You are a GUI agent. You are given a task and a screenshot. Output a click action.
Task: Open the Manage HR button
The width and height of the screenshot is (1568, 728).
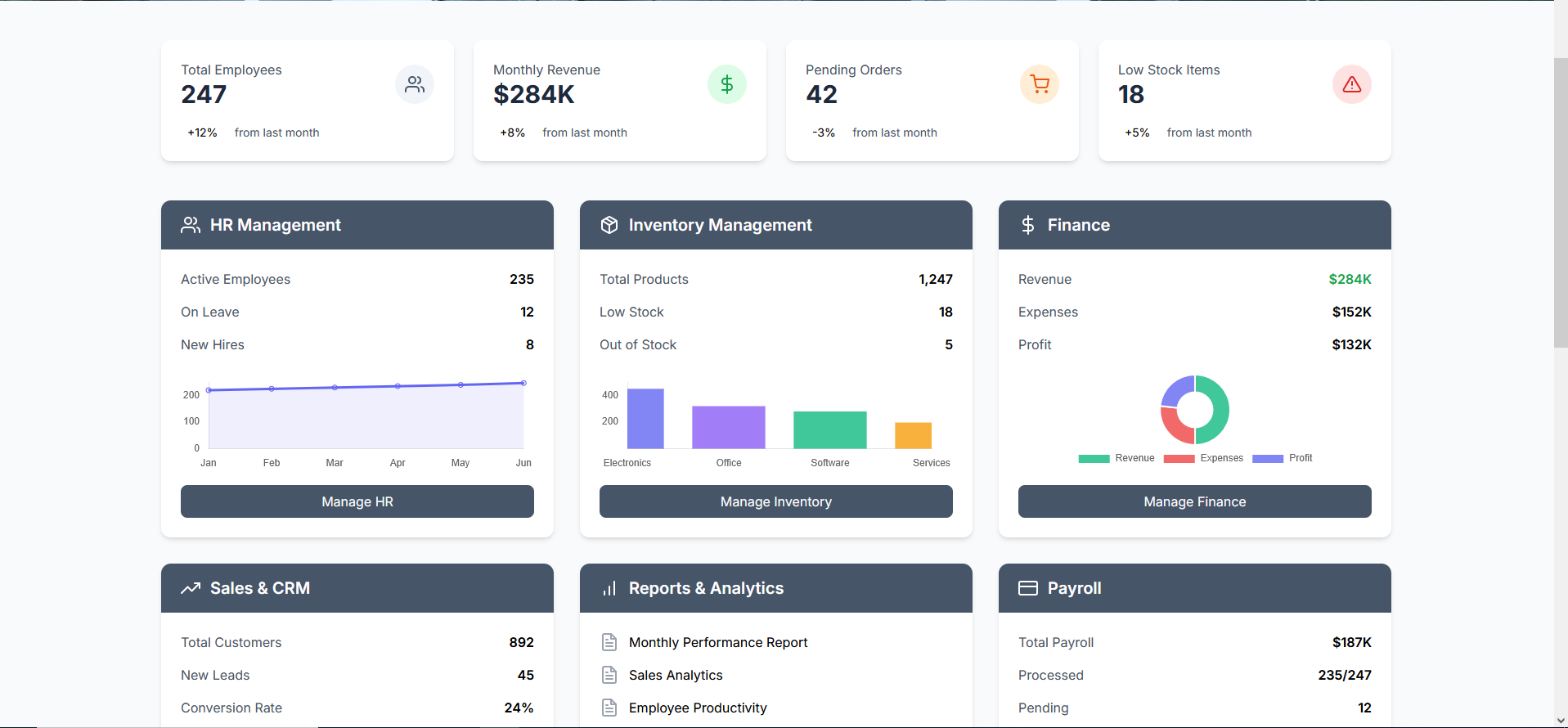(x=357, y=501)
